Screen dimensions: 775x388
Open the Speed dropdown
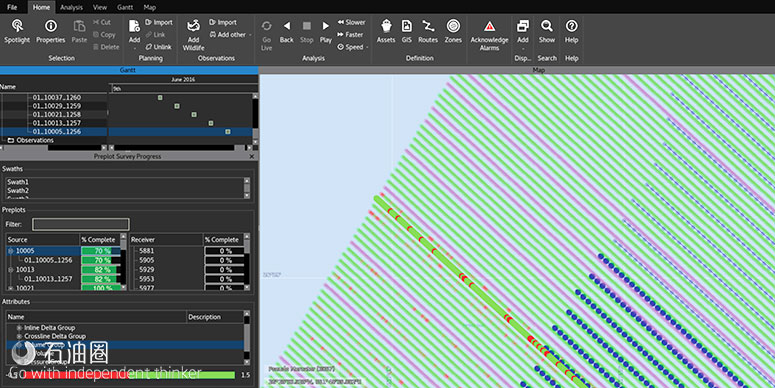click(x=353, y=47)
